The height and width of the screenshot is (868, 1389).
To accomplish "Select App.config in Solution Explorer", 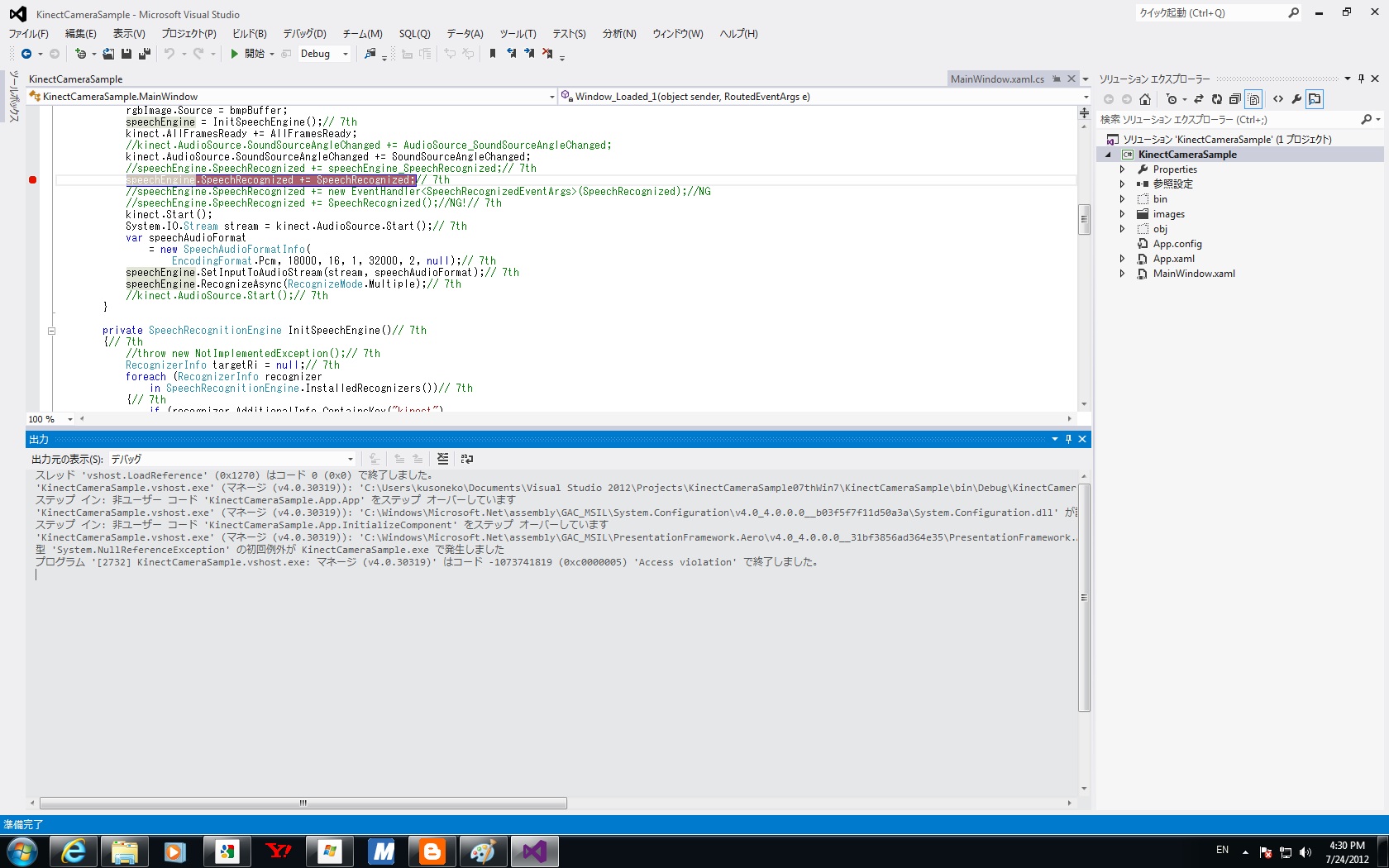I will [1177, 244].
